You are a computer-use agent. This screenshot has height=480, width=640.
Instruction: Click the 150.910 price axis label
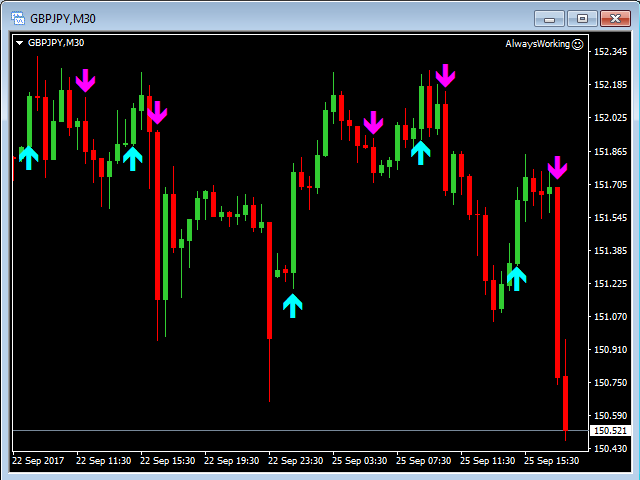tap(610, 350)
